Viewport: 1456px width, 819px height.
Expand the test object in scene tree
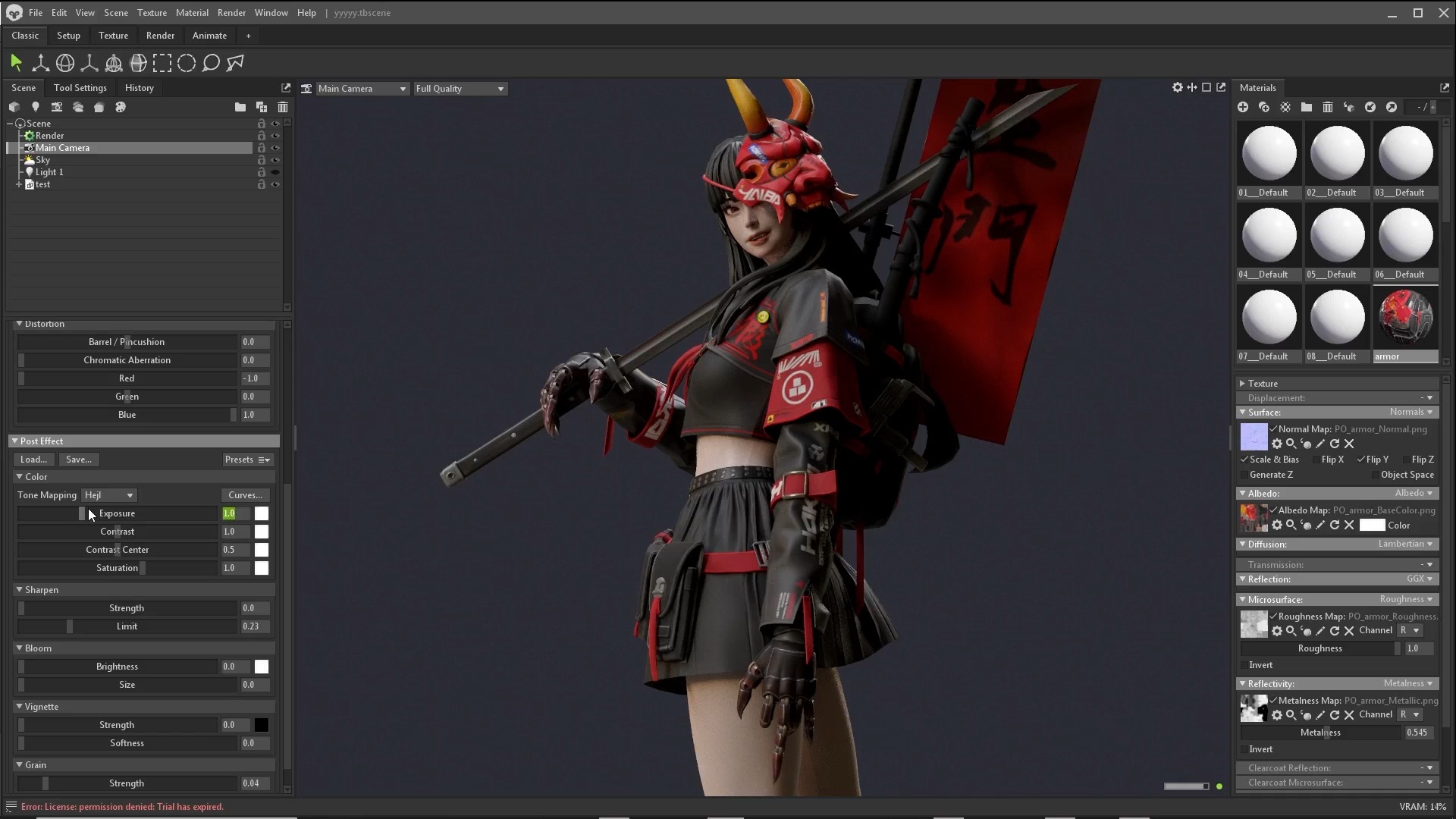coord(19,184)
